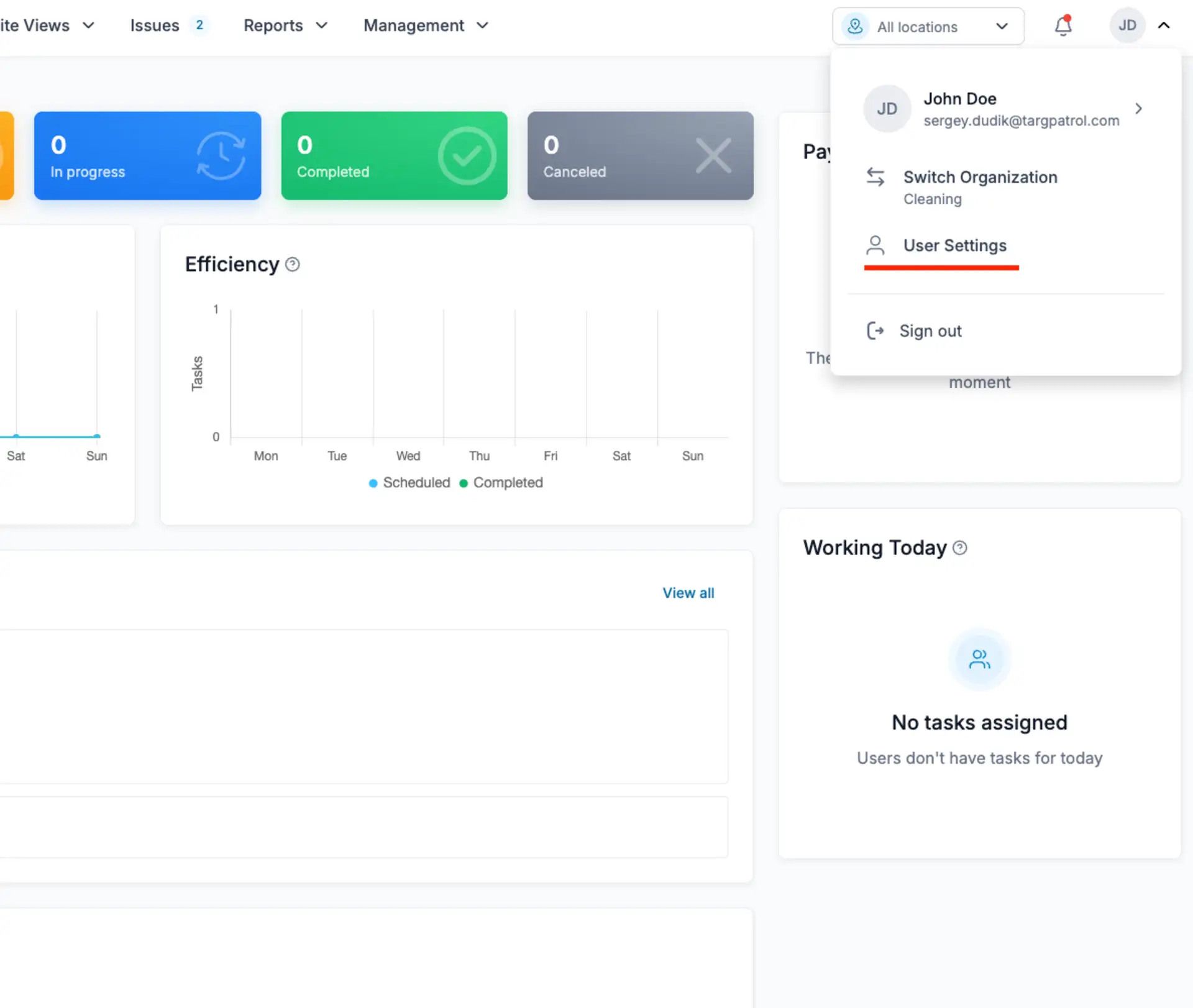Image resolution: width=1193 pixels, height=1008 pixels.
Task: Click Sign out
Action: tap(930, 331)
